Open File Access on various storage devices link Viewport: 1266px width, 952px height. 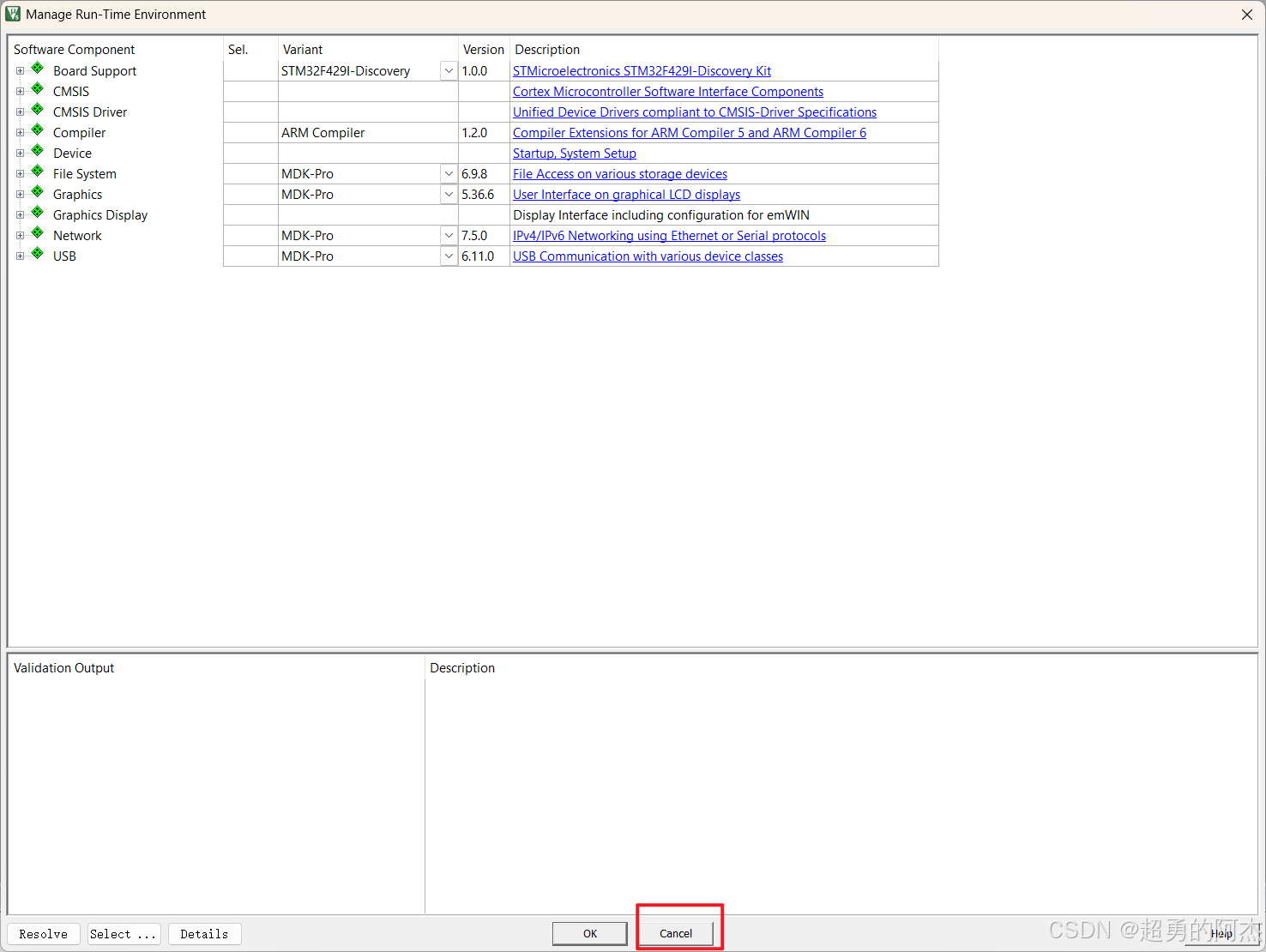[620, 174]
